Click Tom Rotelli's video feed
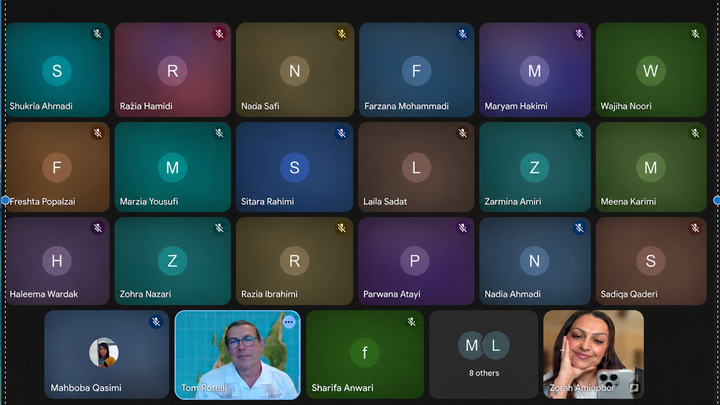 click(237, 355)
